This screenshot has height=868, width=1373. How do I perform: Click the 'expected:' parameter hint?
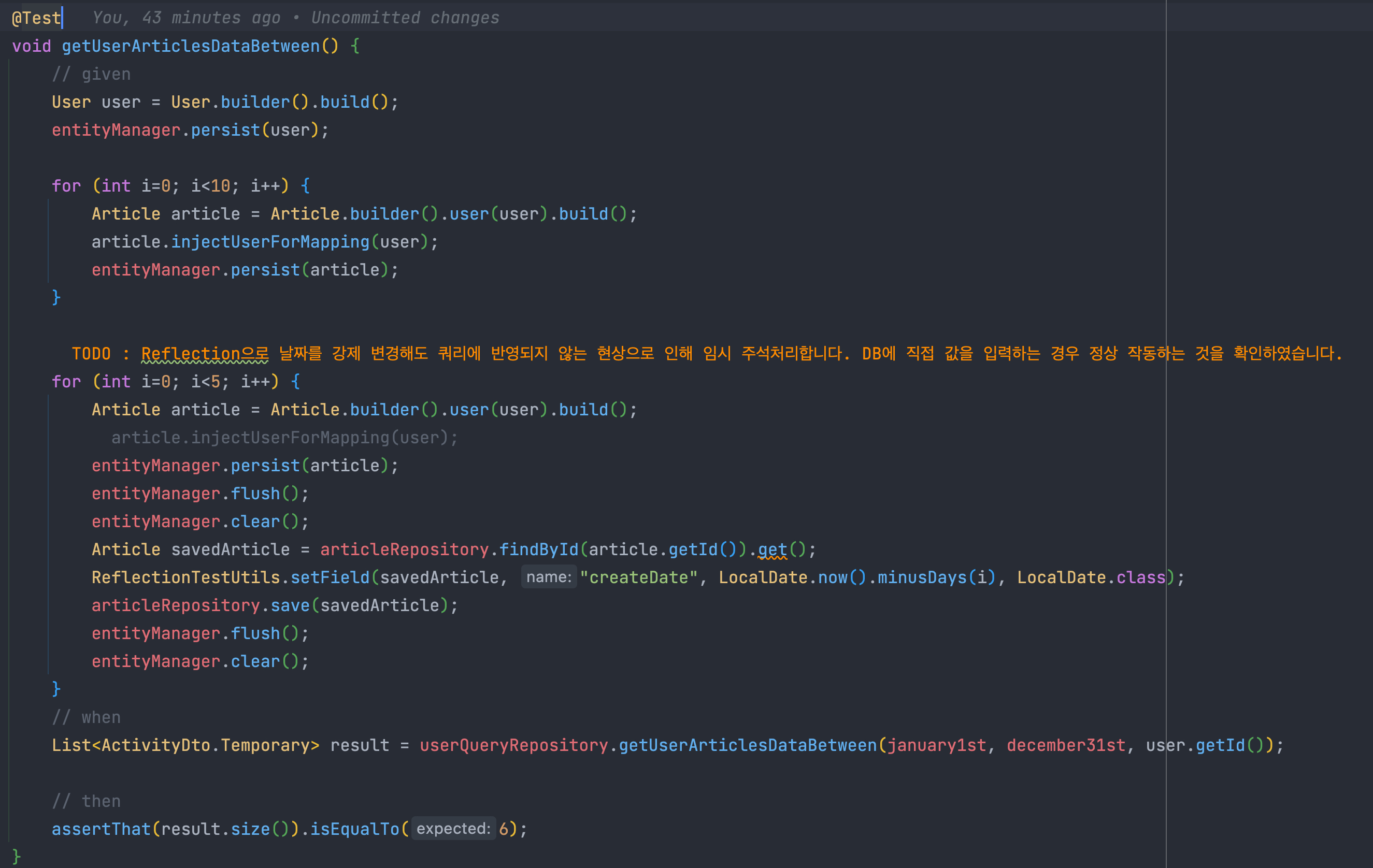pos(453,828)
